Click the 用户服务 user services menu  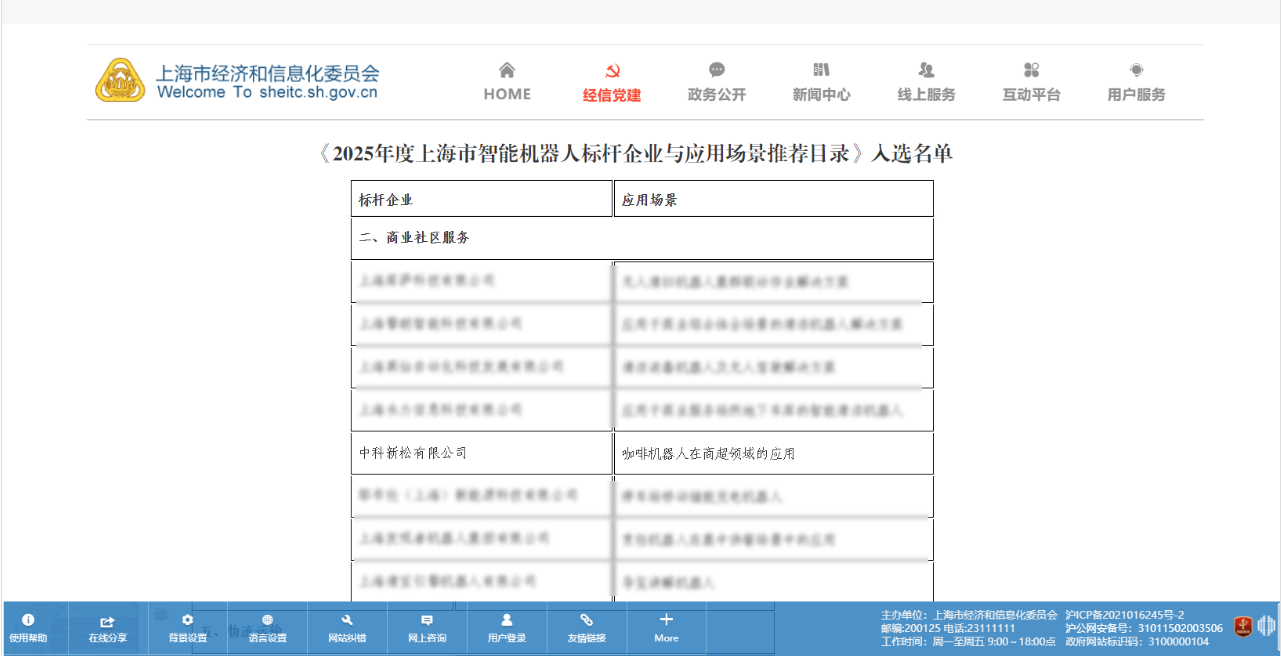(x=1136, y=82)
